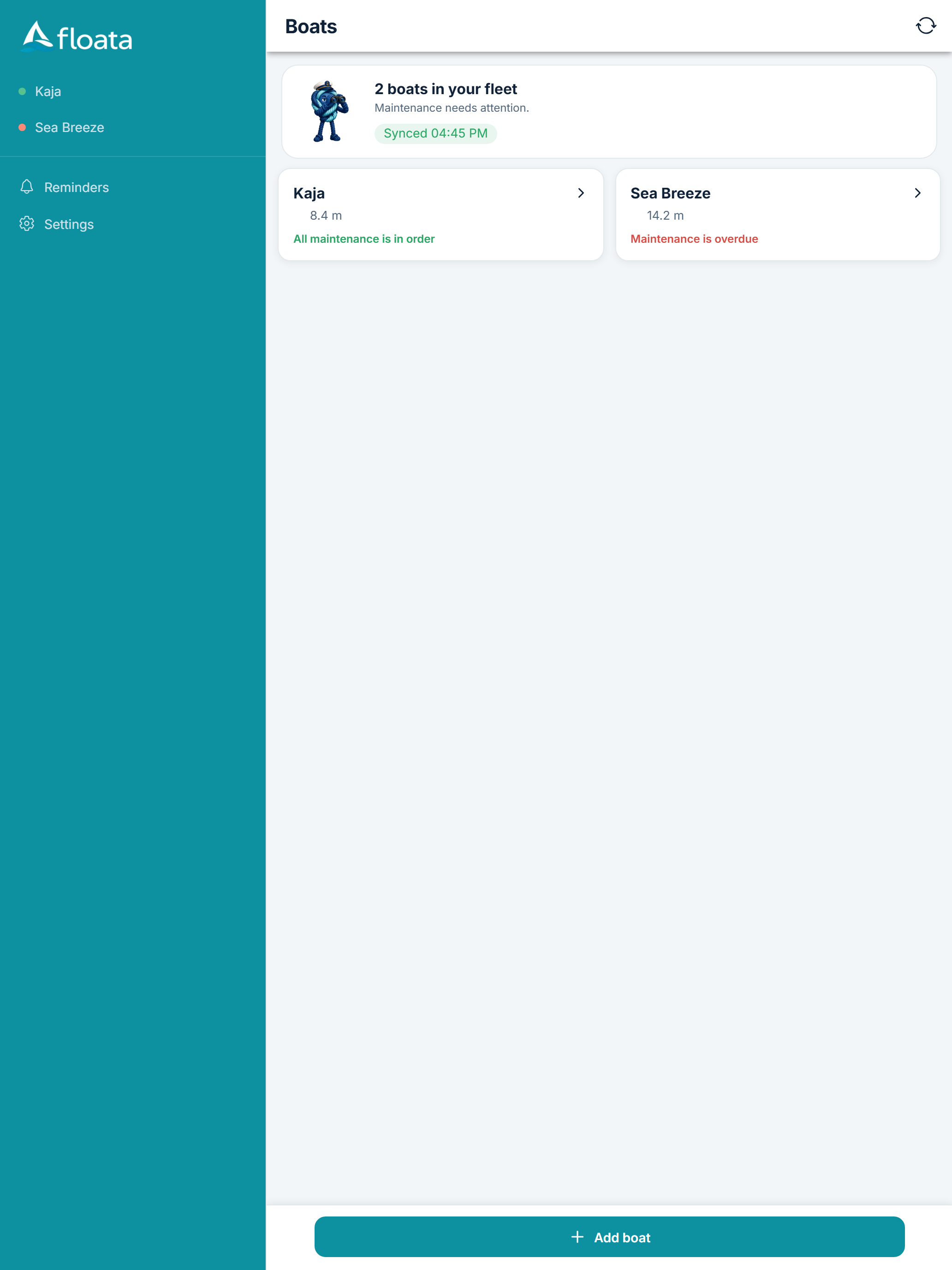The height and width of the screenshot is (1270, 952).
Task: Open Reminders from the sidebar
Action: tap(132, 187)
